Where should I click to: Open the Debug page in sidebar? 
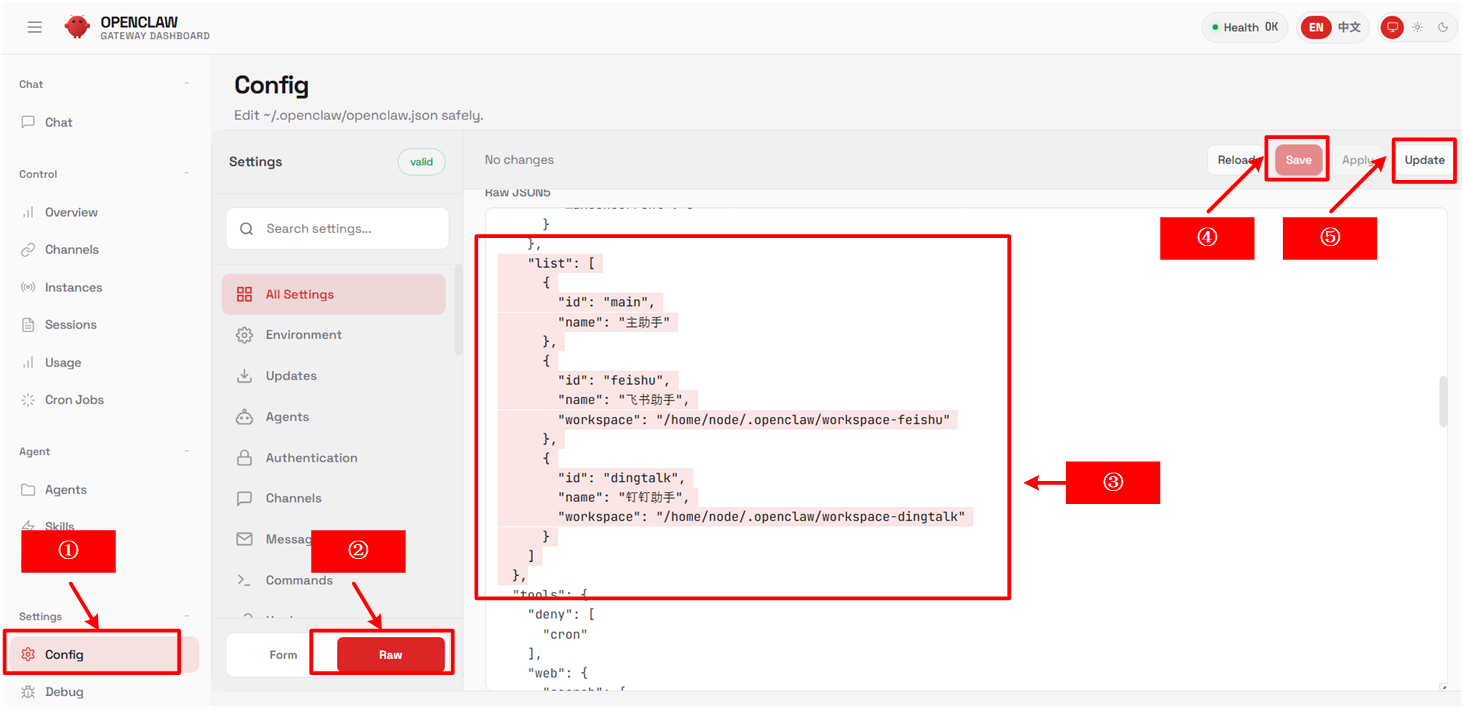tap(64, 692)
